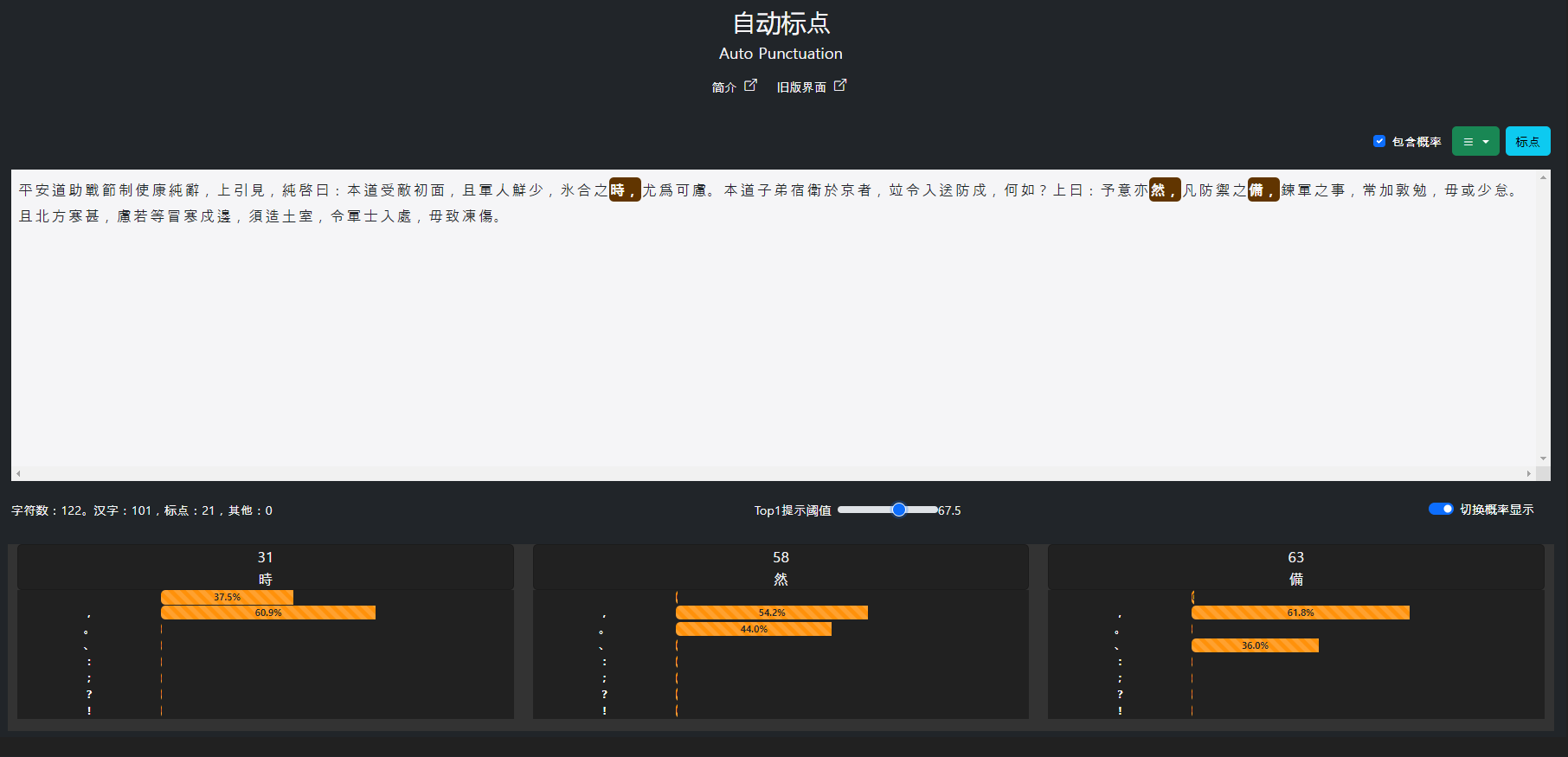Click the 37.5% probability bar for 時
Viewport: 1568px width, 757px height.
[227, 597]
